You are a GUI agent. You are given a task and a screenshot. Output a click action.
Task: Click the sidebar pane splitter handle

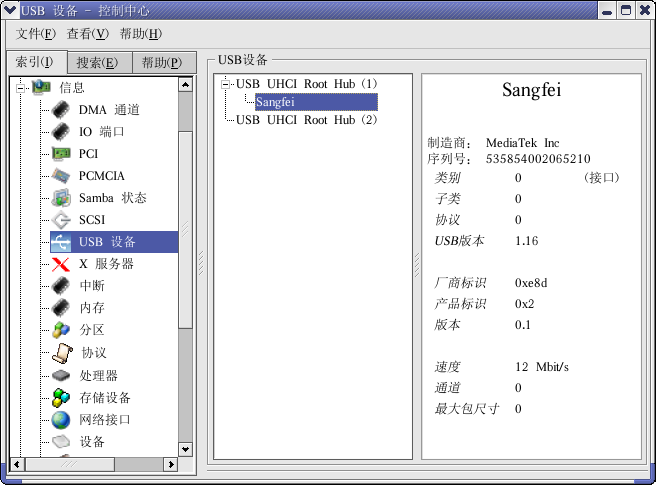click(201, 263)
